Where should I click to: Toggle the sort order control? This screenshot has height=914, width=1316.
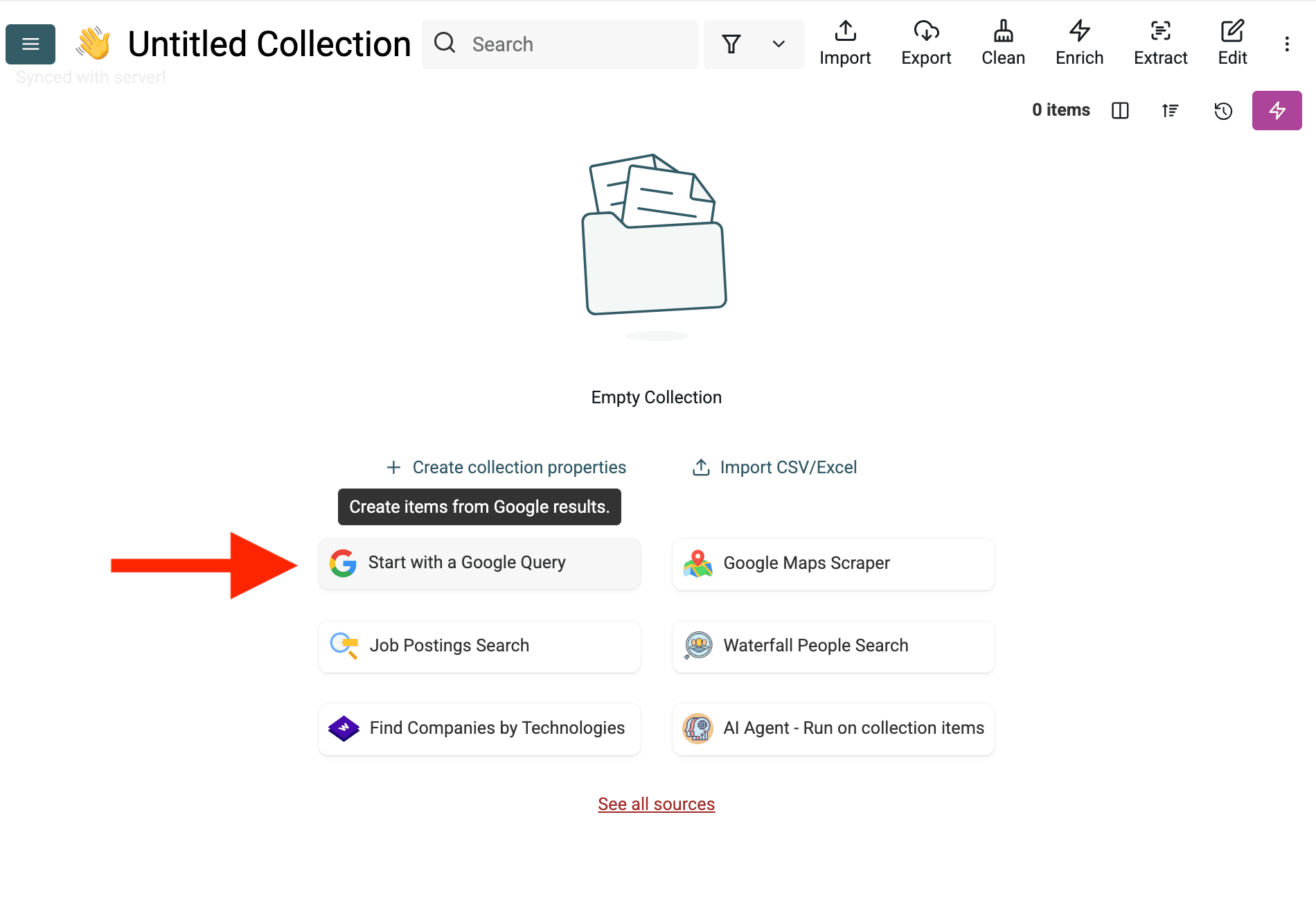tap(1169, 110)
